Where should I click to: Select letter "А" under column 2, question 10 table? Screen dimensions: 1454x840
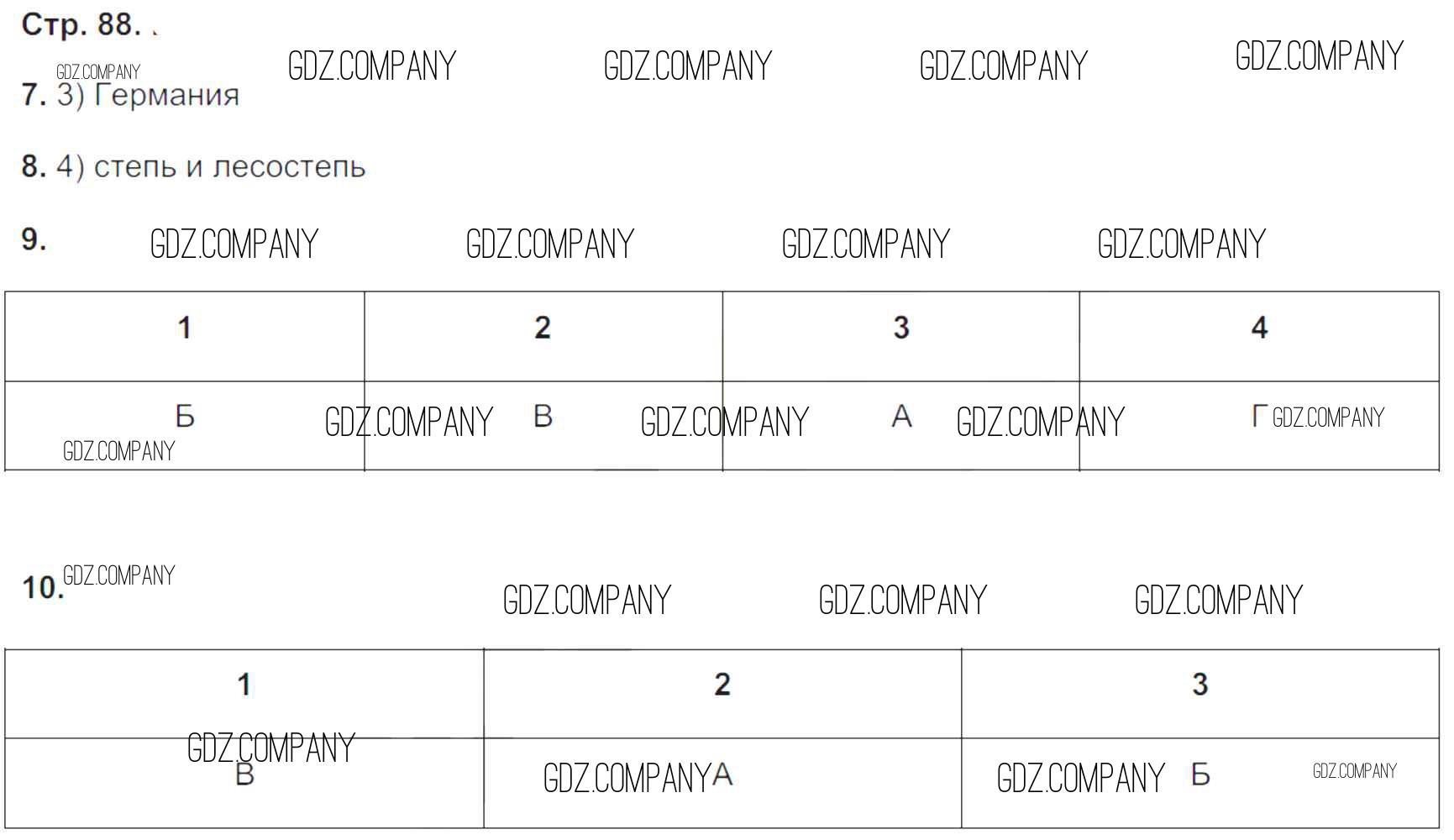point(722,774)
